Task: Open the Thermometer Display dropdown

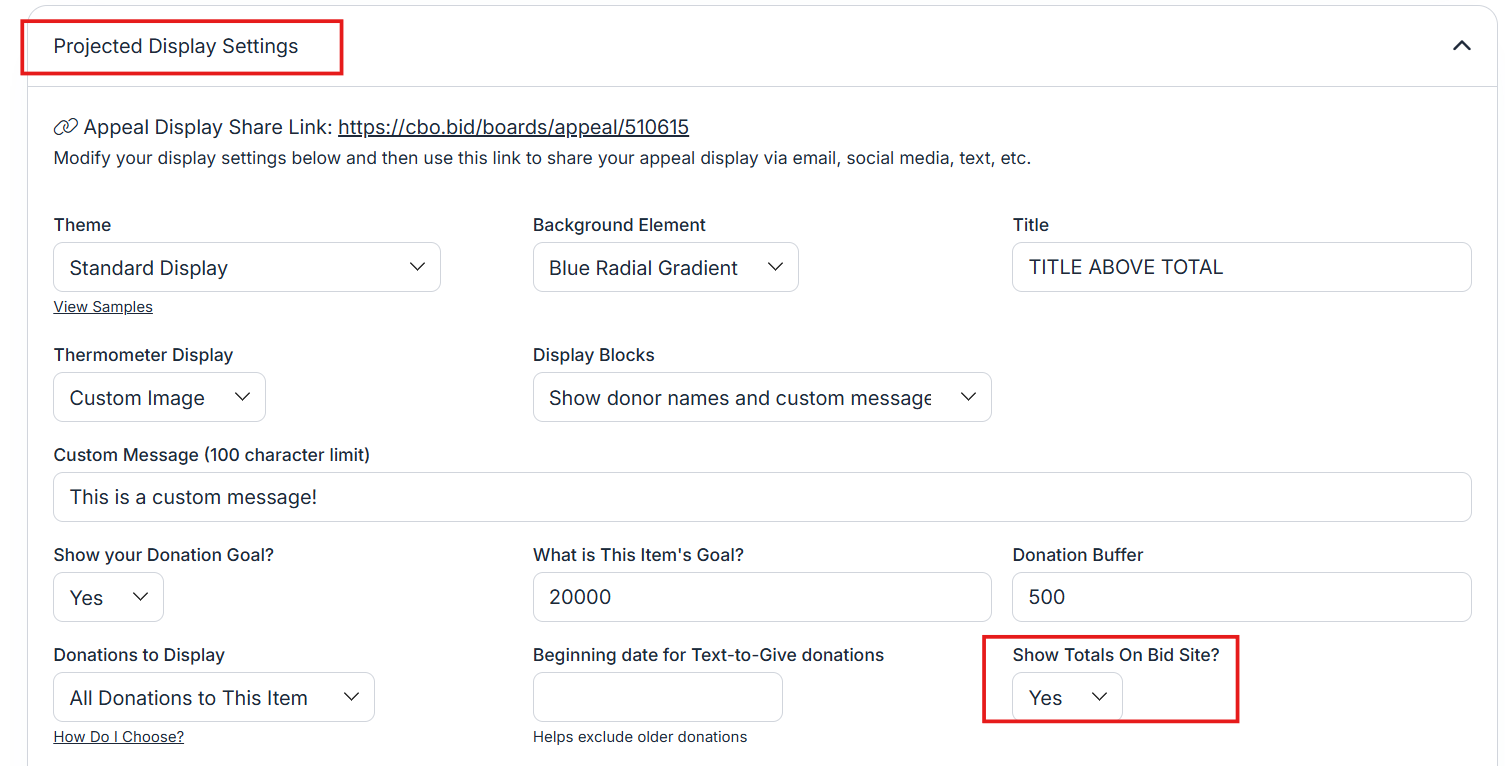Action: 159,398
